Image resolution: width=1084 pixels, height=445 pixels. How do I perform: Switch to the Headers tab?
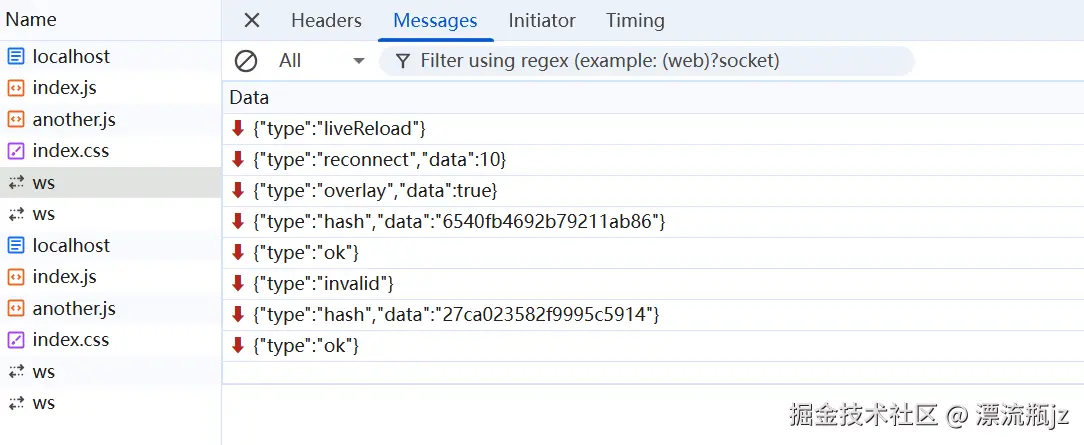(x=326, y=21)
